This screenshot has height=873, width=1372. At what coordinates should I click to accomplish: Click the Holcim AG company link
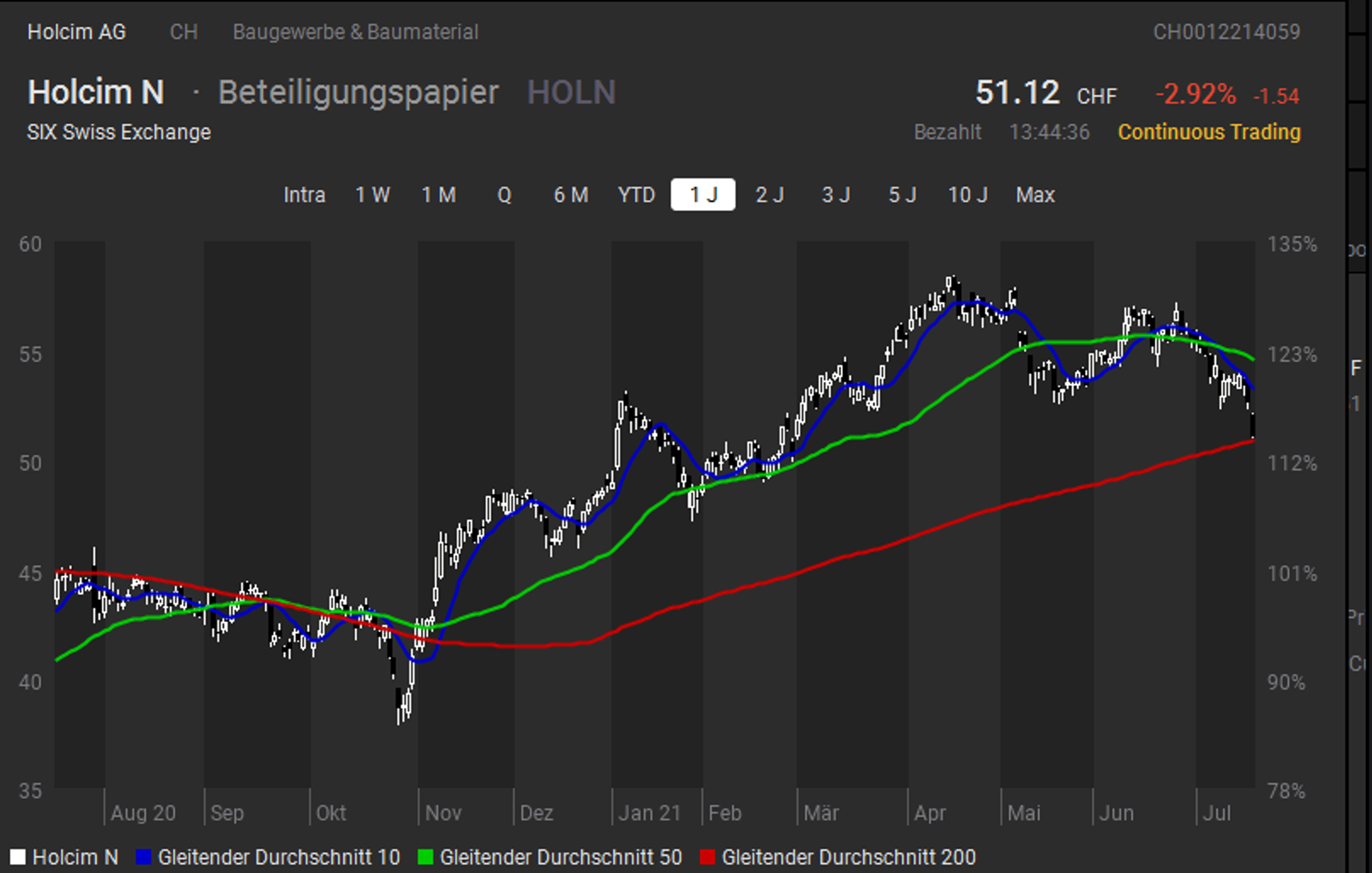tap(76, 32)
